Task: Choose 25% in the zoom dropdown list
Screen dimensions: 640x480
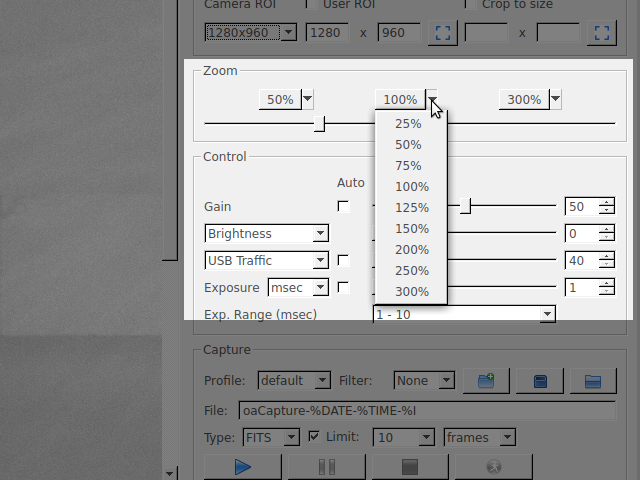Action: pyautogui.click(x=408, y=124)
